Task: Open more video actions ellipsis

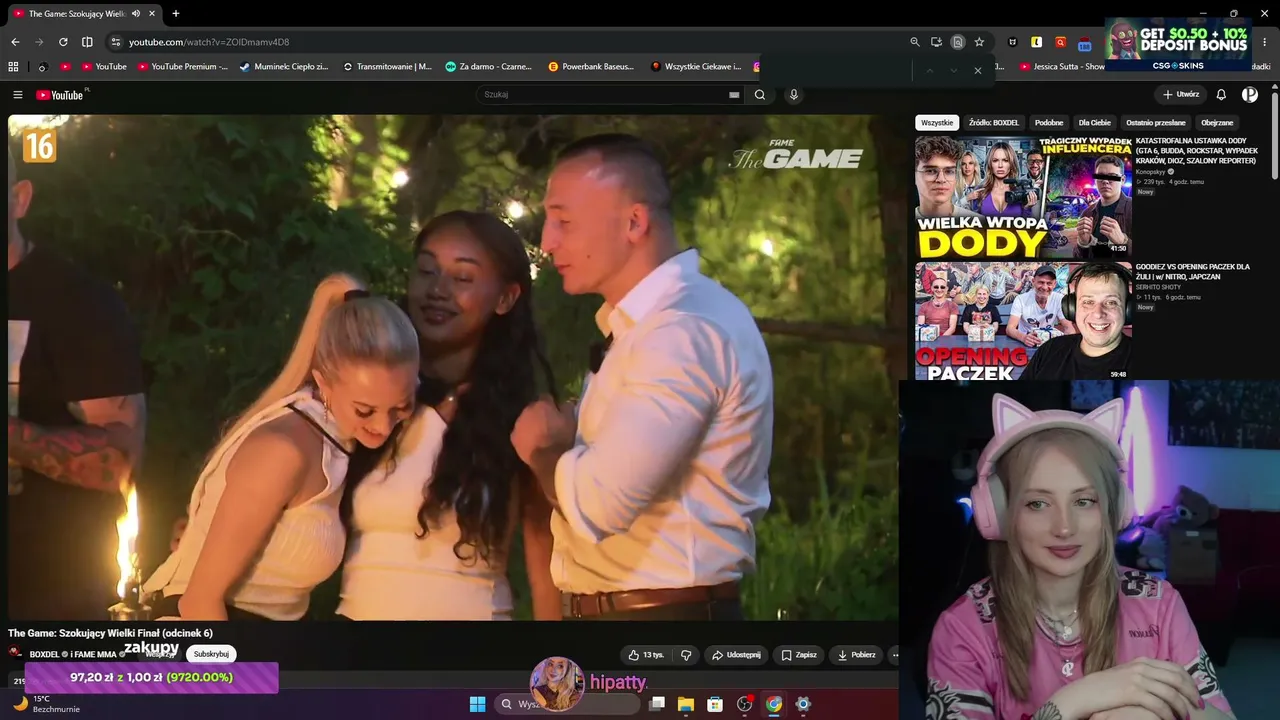Action: pyautogui.click(x=894, y=655)
